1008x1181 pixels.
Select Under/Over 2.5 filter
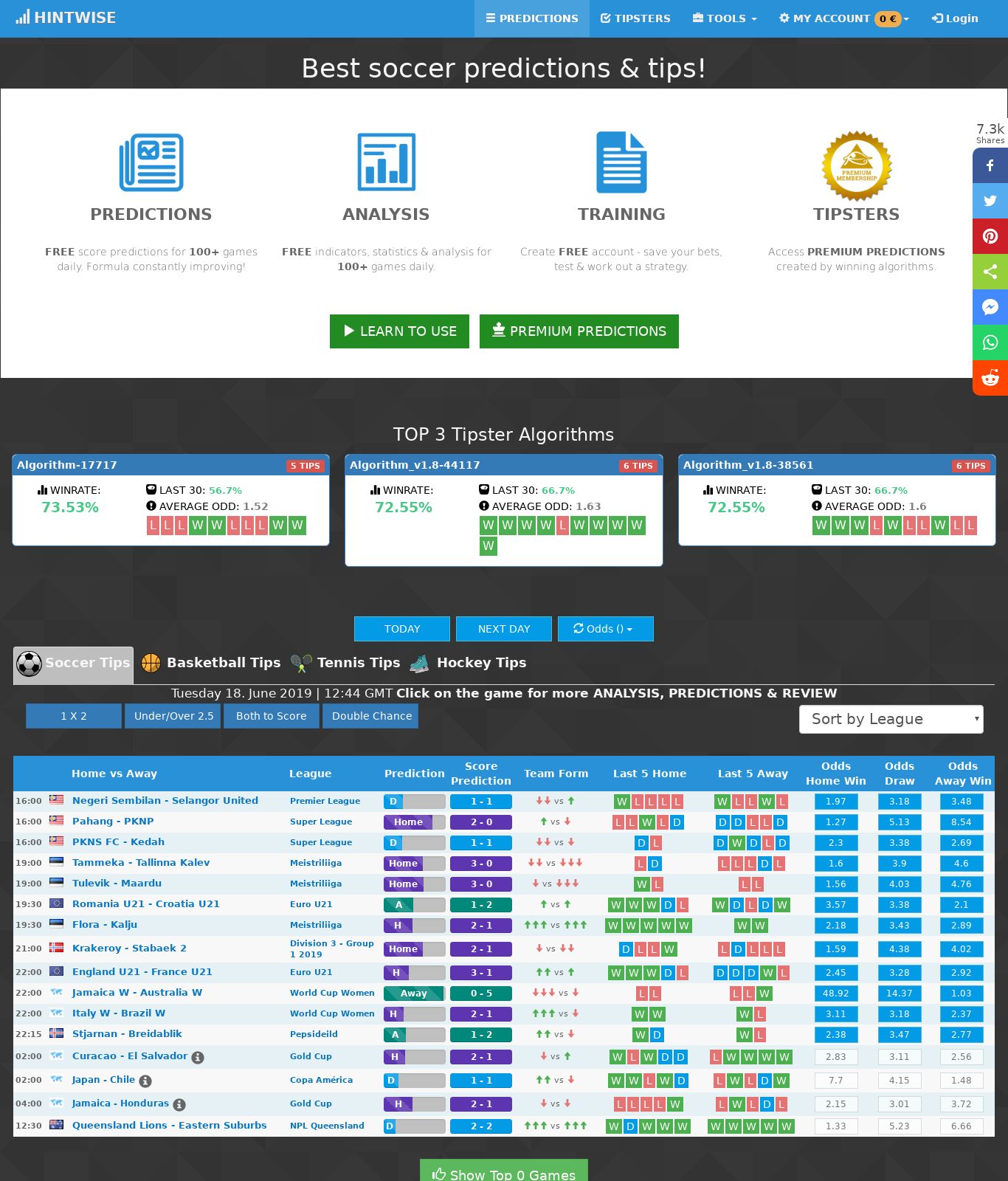coord(173,716)
